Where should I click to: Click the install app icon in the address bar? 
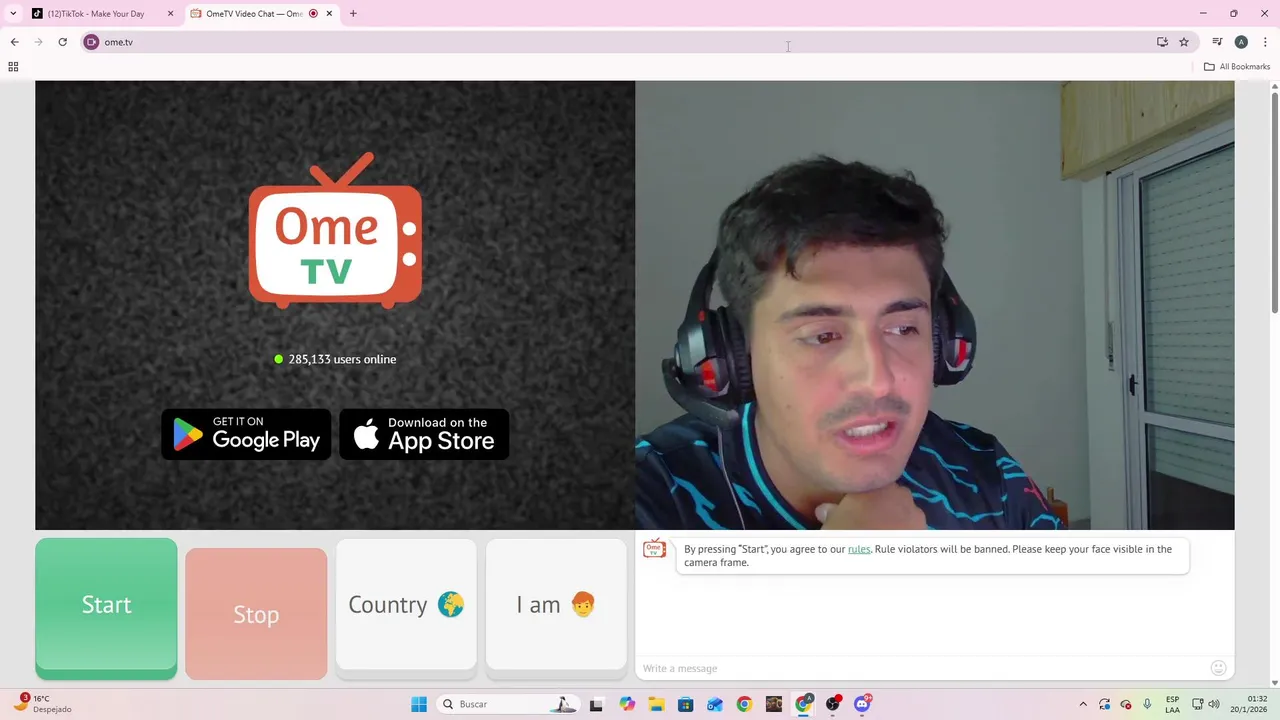pyautogui.click(x=1162, y=42)
